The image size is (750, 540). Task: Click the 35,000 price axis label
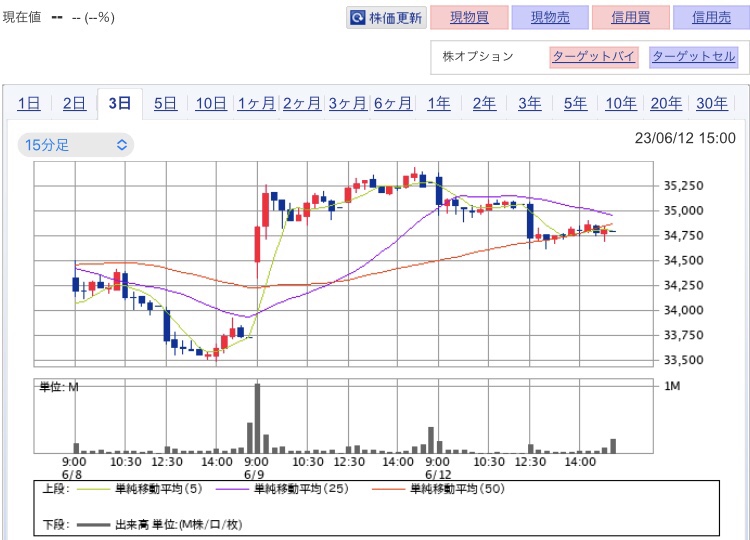(683, 210)
